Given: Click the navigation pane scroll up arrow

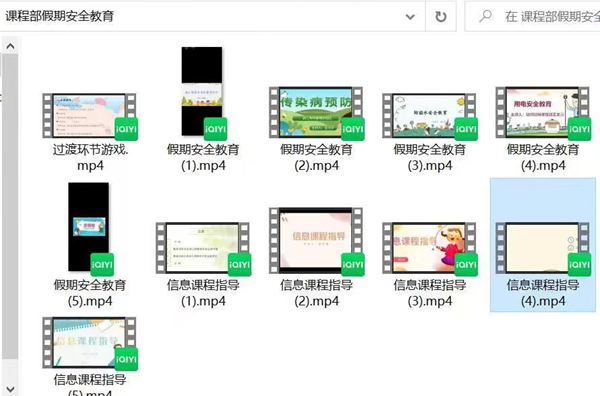Looking at the screenshot, I should 10,46.
